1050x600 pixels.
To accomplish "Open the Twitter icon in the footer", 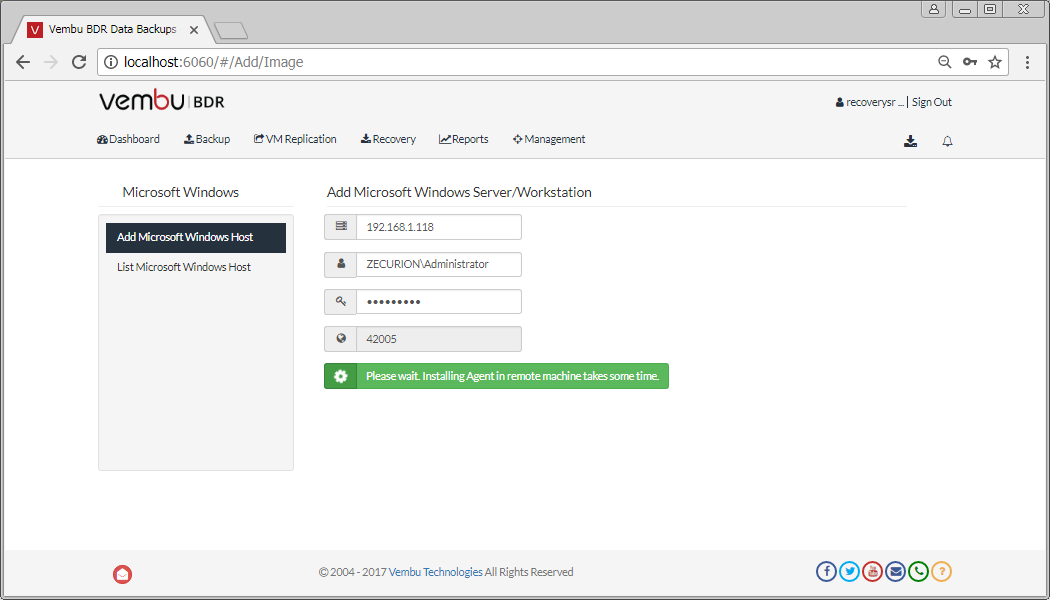I will pyautogui.click(x=849, y=572).
